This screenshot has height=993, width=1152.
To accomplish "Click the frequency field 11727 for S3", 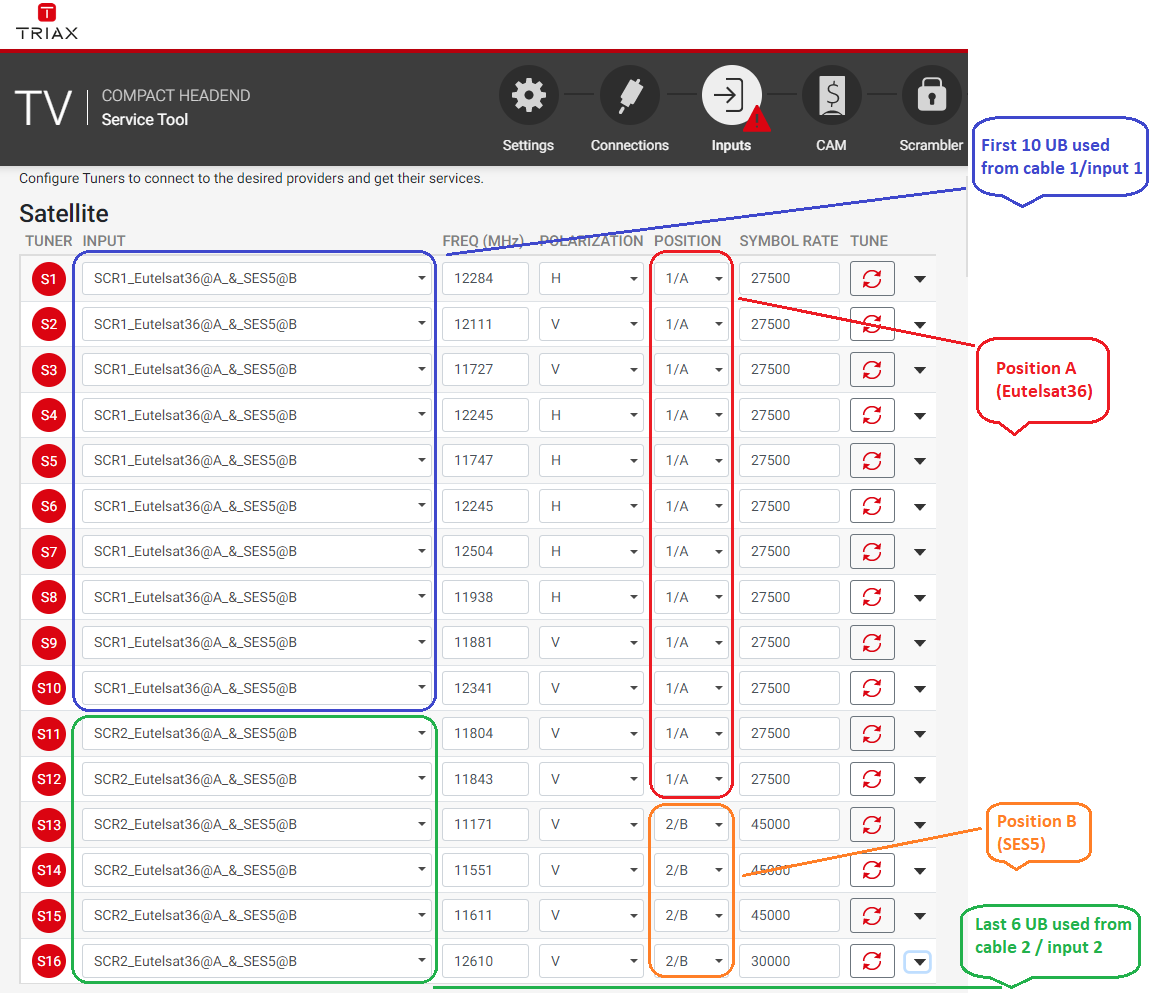I will (x=485, y=370).
